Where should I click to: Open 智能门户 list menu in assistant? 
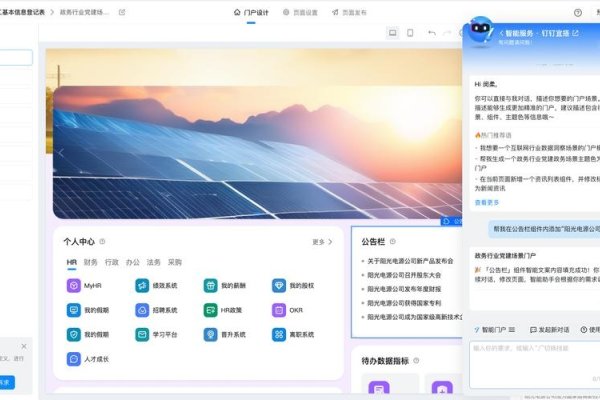tap(512, 330)
